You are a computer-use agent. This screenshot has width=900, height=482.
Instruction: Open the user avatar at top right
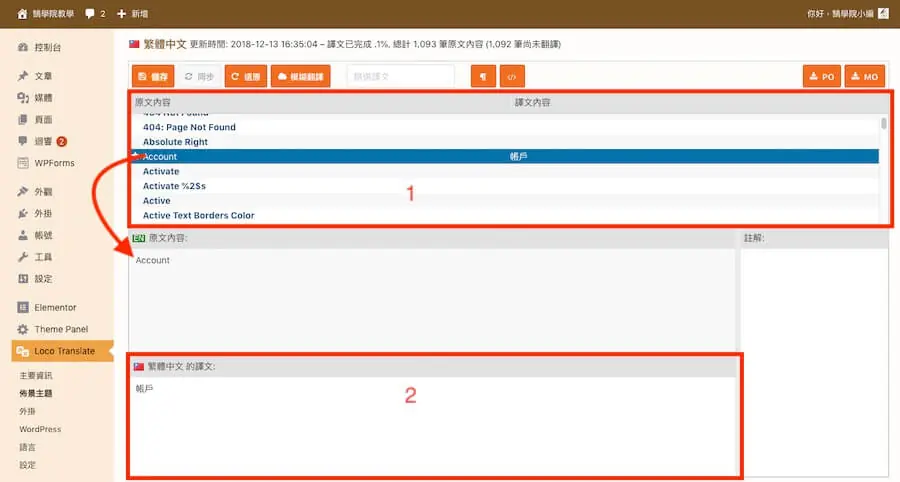[x=883, y=14]
